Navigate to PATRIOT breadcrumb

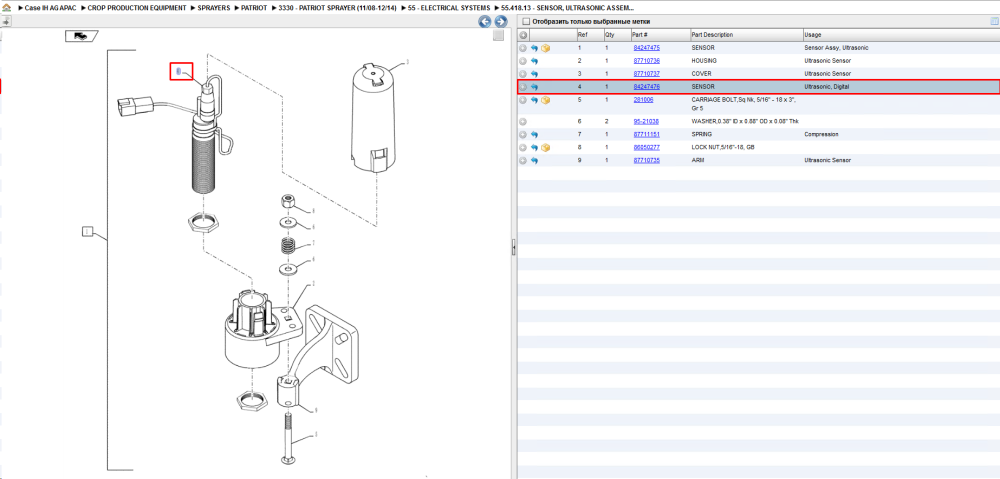(254, 8)
